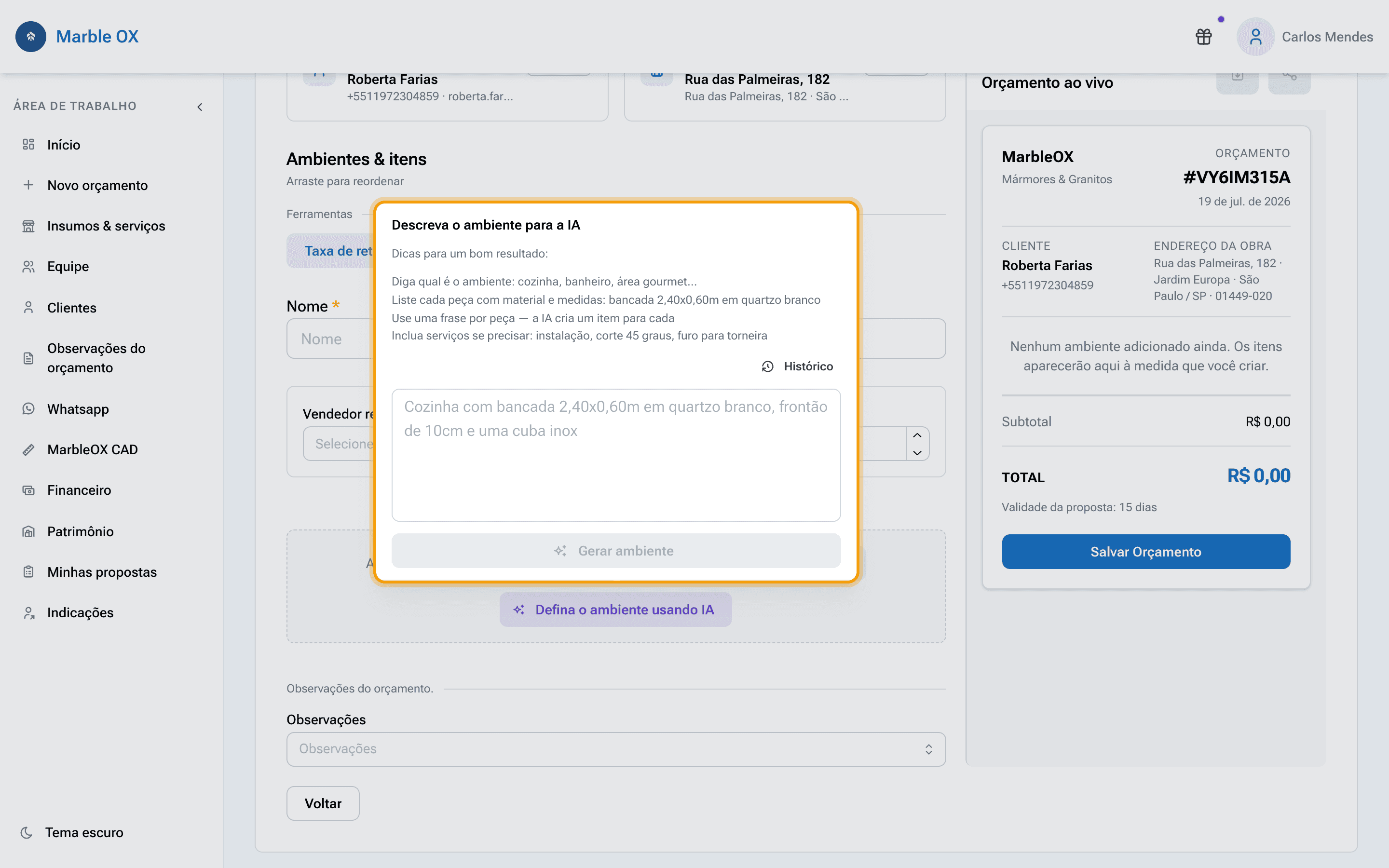This screenshot has height=868, width=1389.
Task: Click the store icon for Insumos & serviços
Action: (x=28, y=226)
